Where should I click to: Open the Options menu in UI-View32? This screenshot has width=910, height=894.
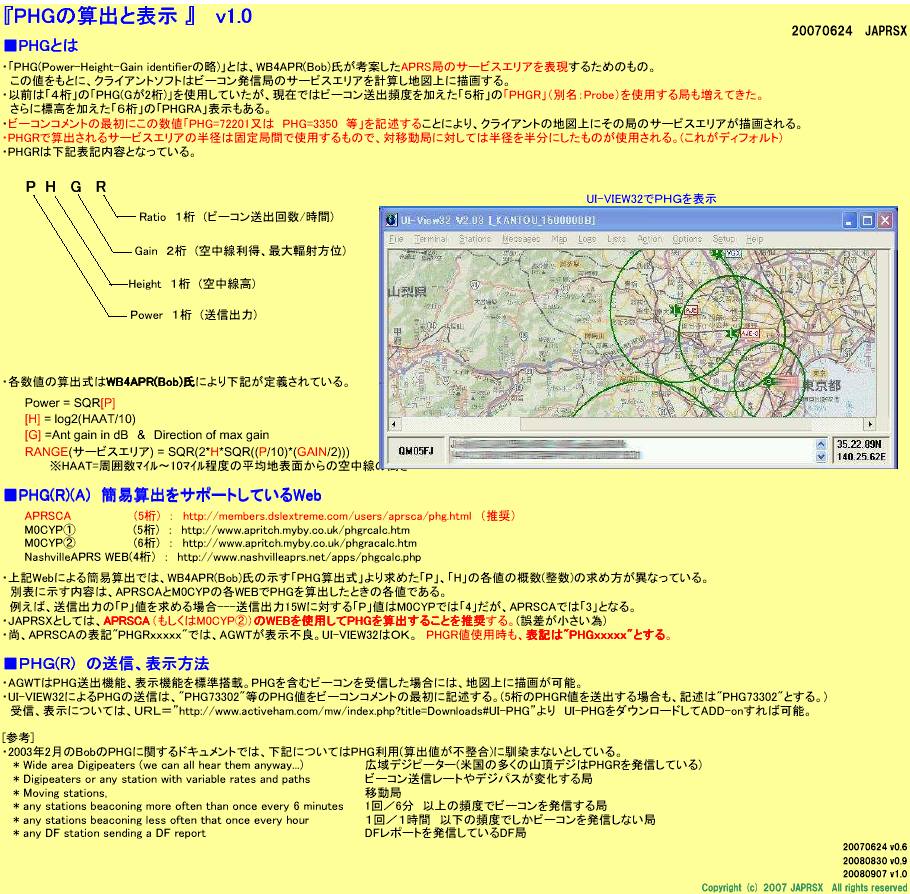(x=687, y=239)
